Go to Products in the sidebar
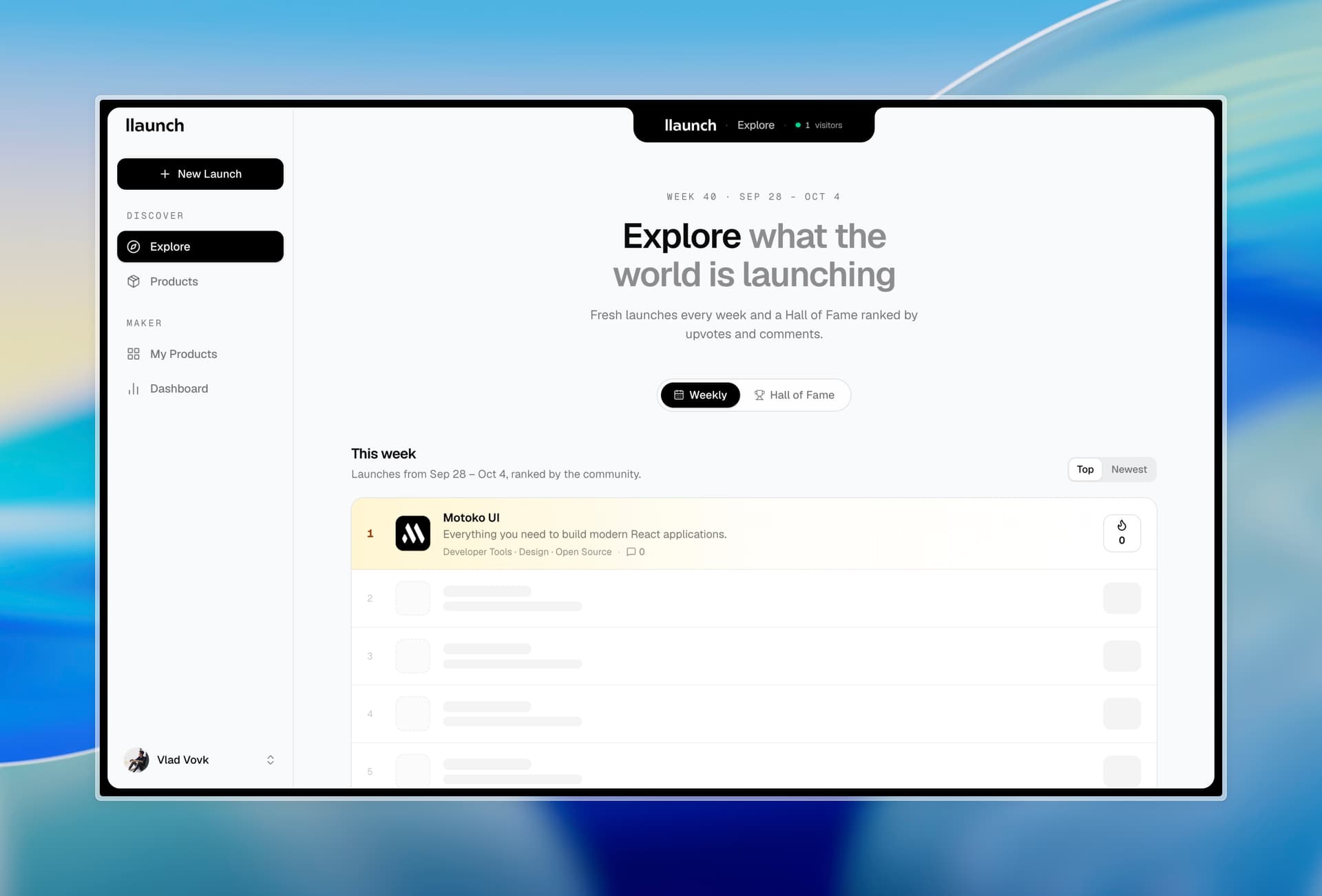The width and height of the screenshot is (1322, 896). pyautogui.click(x=200, y=281)
